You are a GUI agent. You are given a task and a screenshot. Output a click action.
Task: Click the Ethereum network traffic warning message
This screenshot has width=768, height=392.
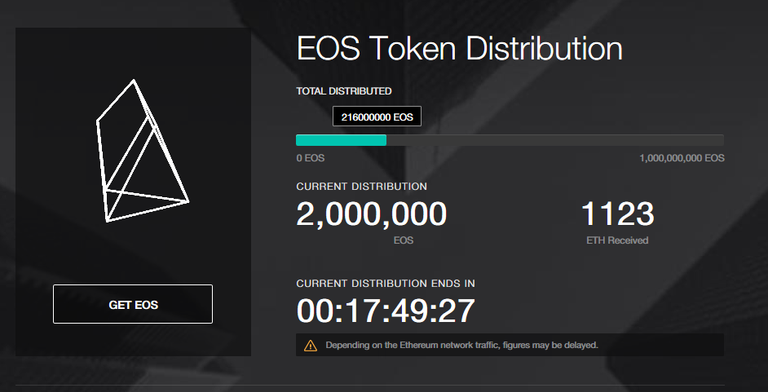pos(462,345)
